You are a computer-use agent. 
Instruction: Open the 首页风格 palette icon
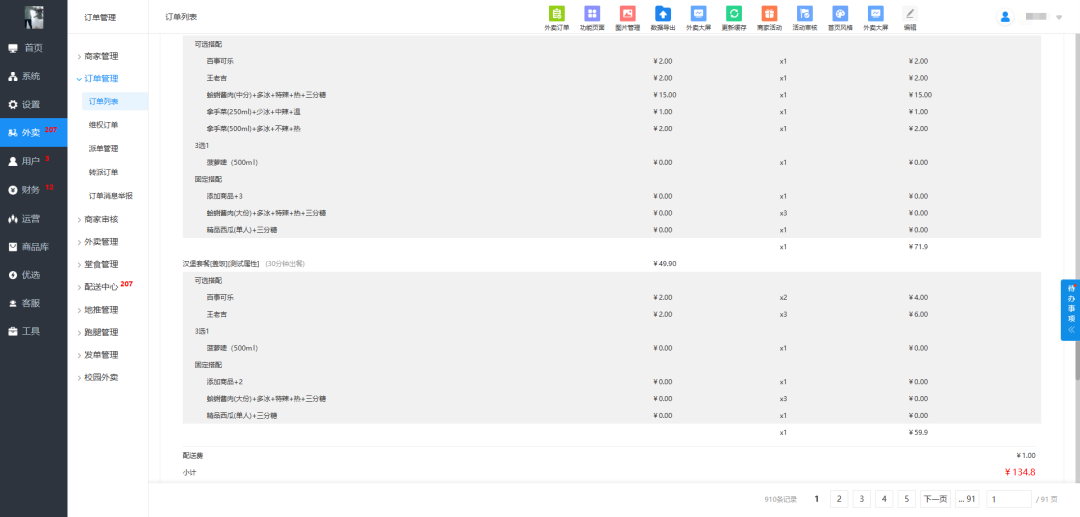[x=840, y=15]
